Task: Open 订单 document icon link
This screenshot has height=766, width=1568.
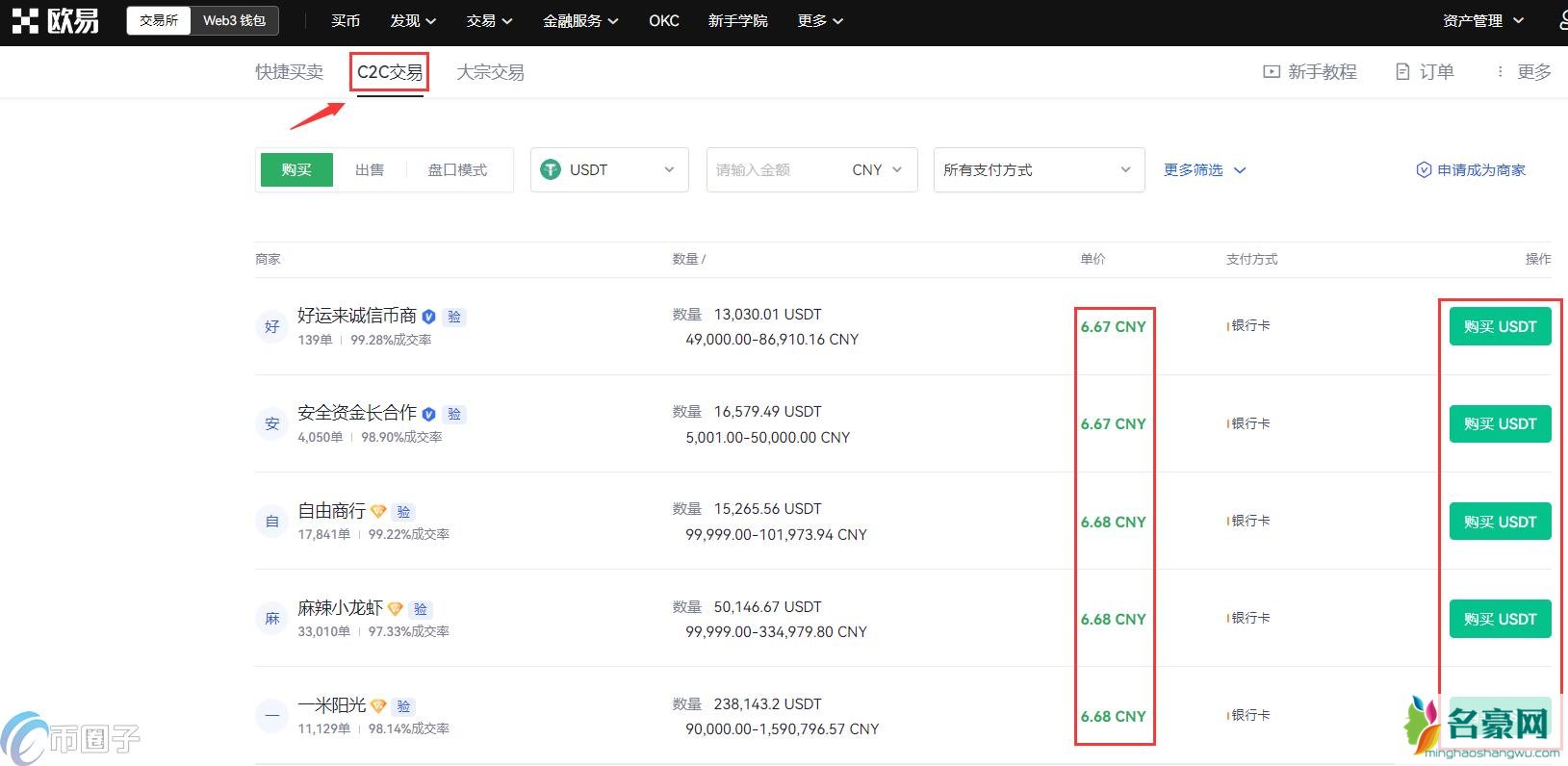Action: click(1402, 72)
